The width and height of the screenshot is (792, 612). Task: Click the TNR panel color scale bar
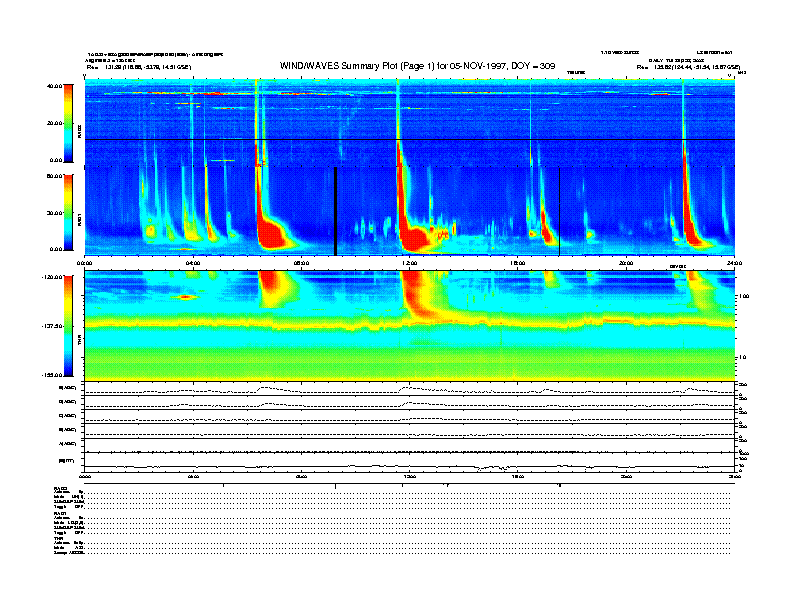pyautogui.click(x=68, y=326)
